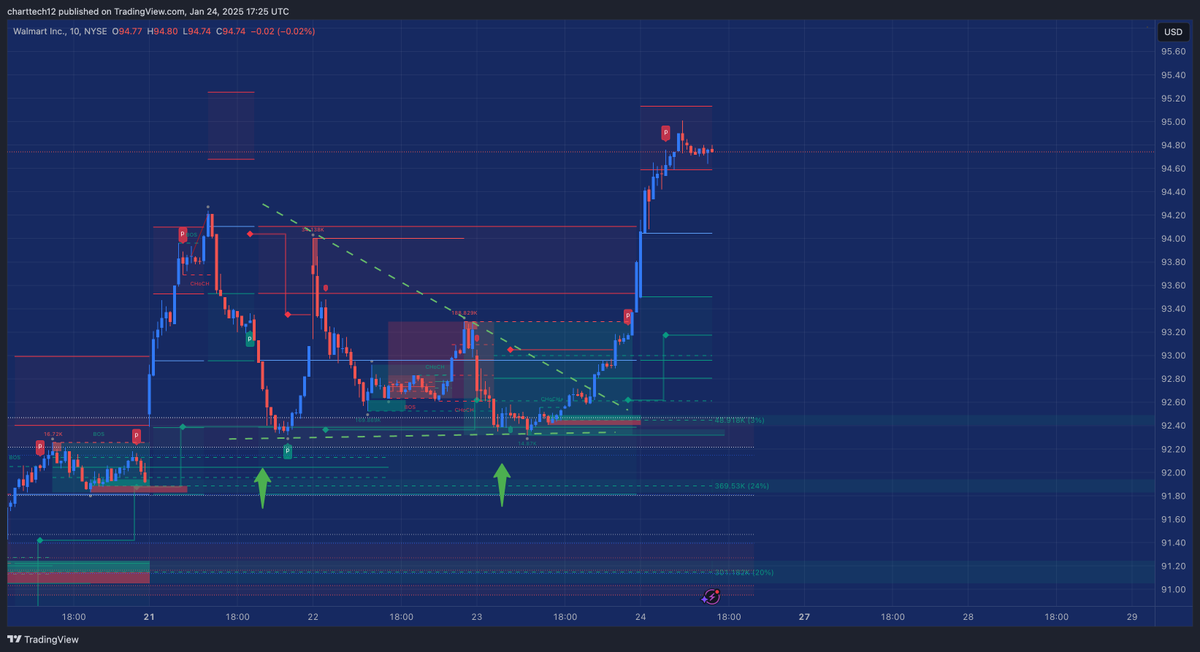Viewport: 1200px width, 652px height.
Task: Select the Walmart Inc., 10, NYSE symbol title
Action: click(x=59, y=31)
